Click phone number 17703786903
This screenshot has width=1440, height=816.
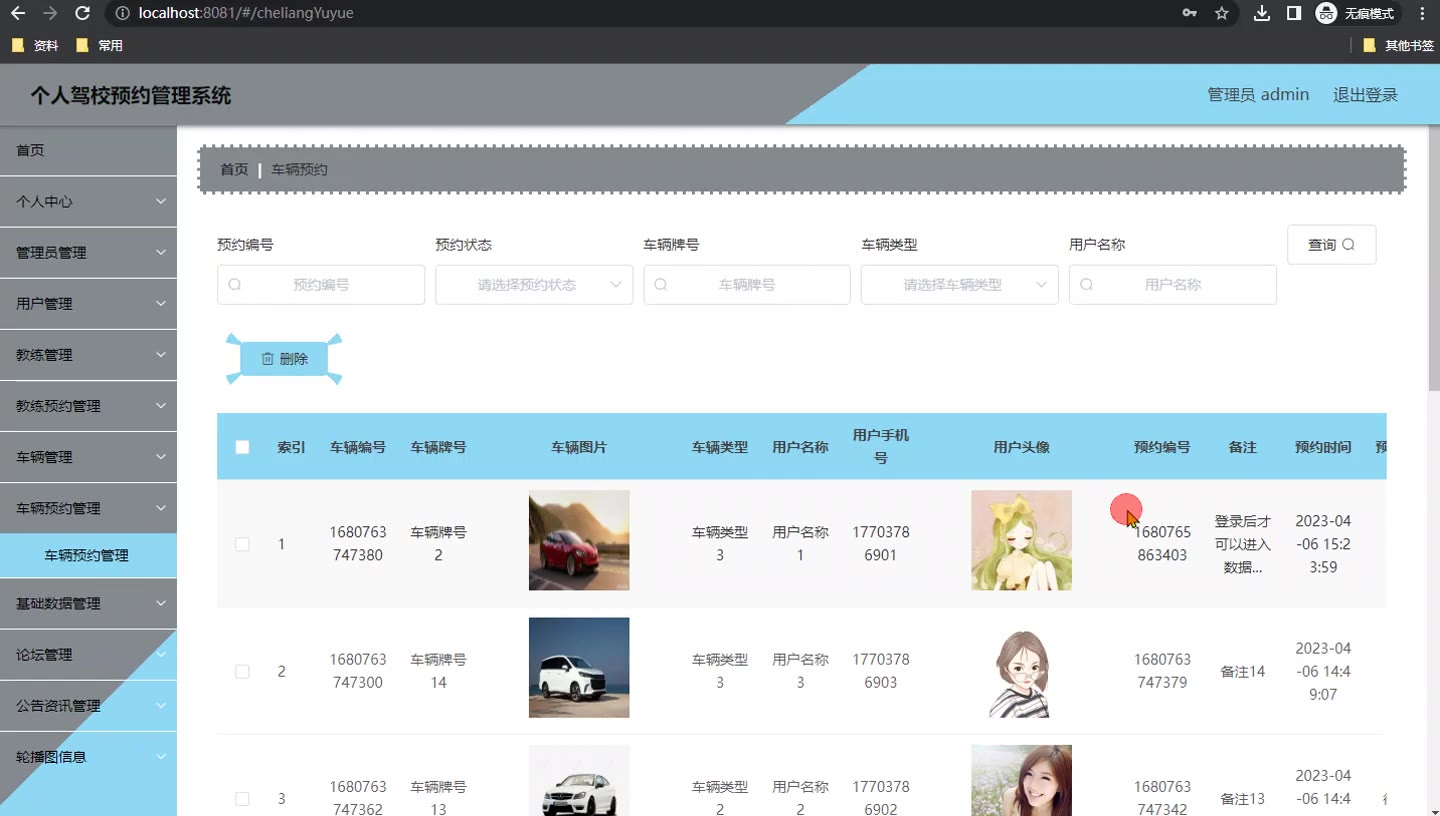click(x=881, y=671)
